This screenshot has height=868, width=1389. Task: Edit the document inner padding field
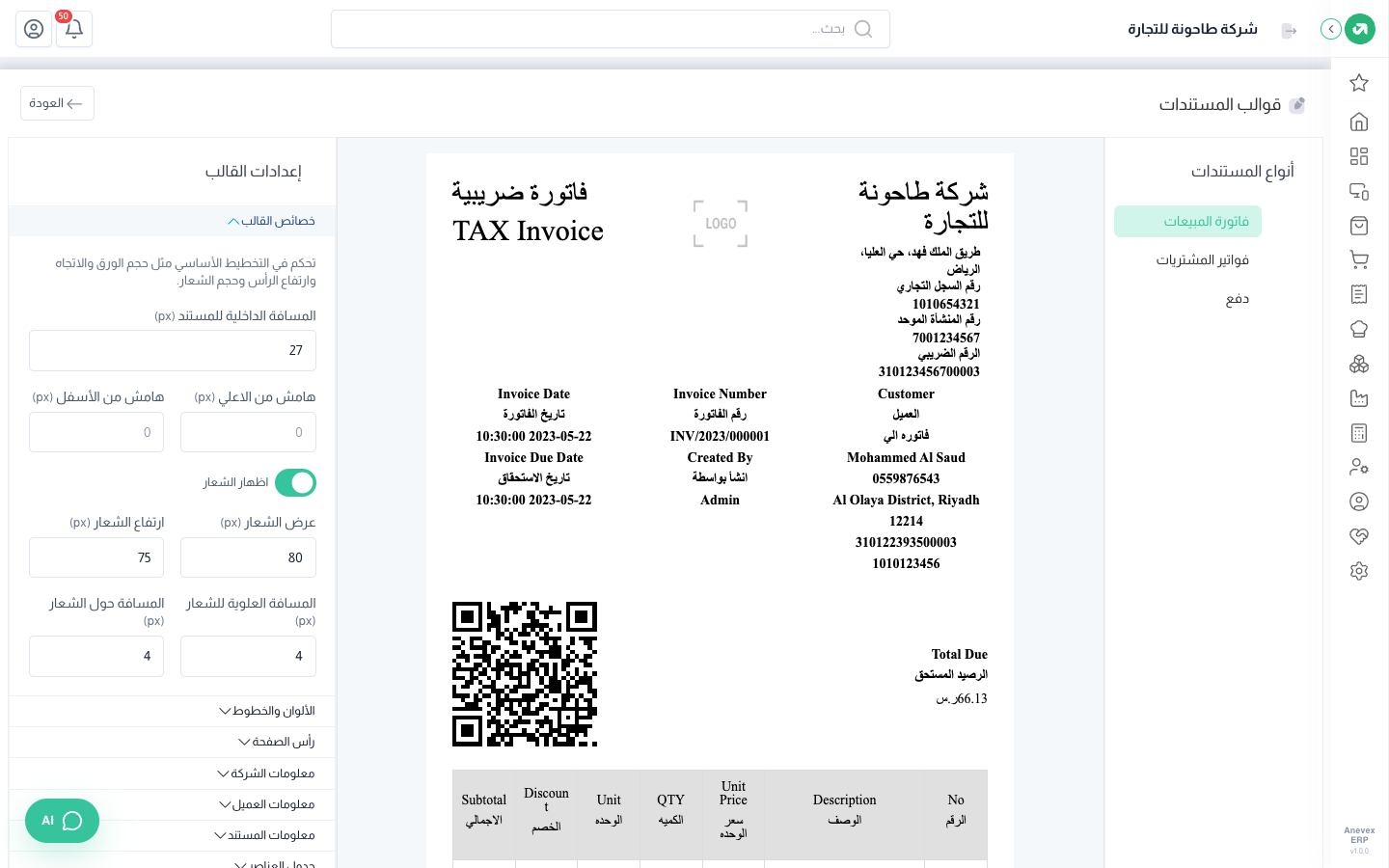pos(173,350)
